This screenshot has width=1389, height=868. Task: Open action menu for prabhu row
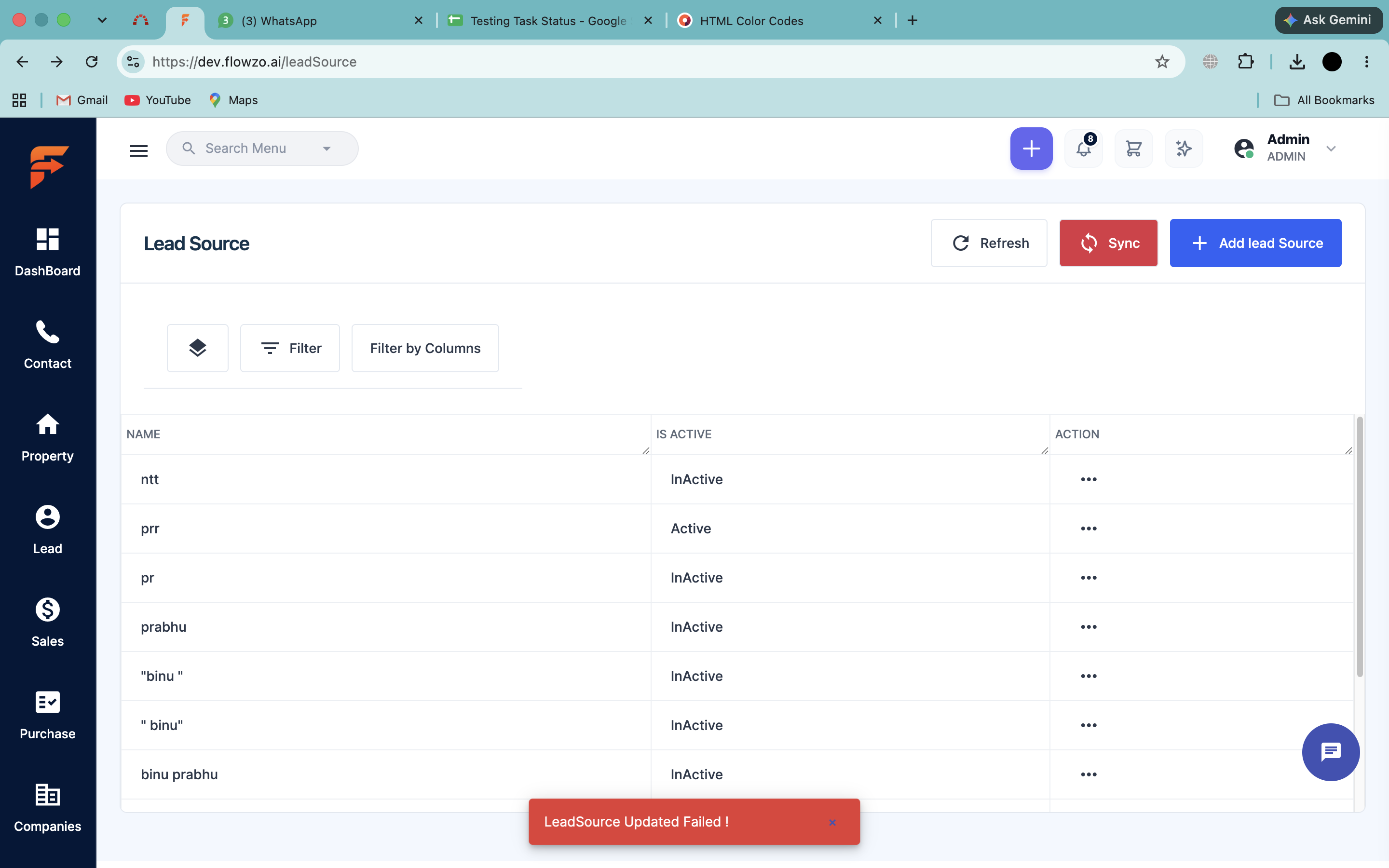point(1088,627)
